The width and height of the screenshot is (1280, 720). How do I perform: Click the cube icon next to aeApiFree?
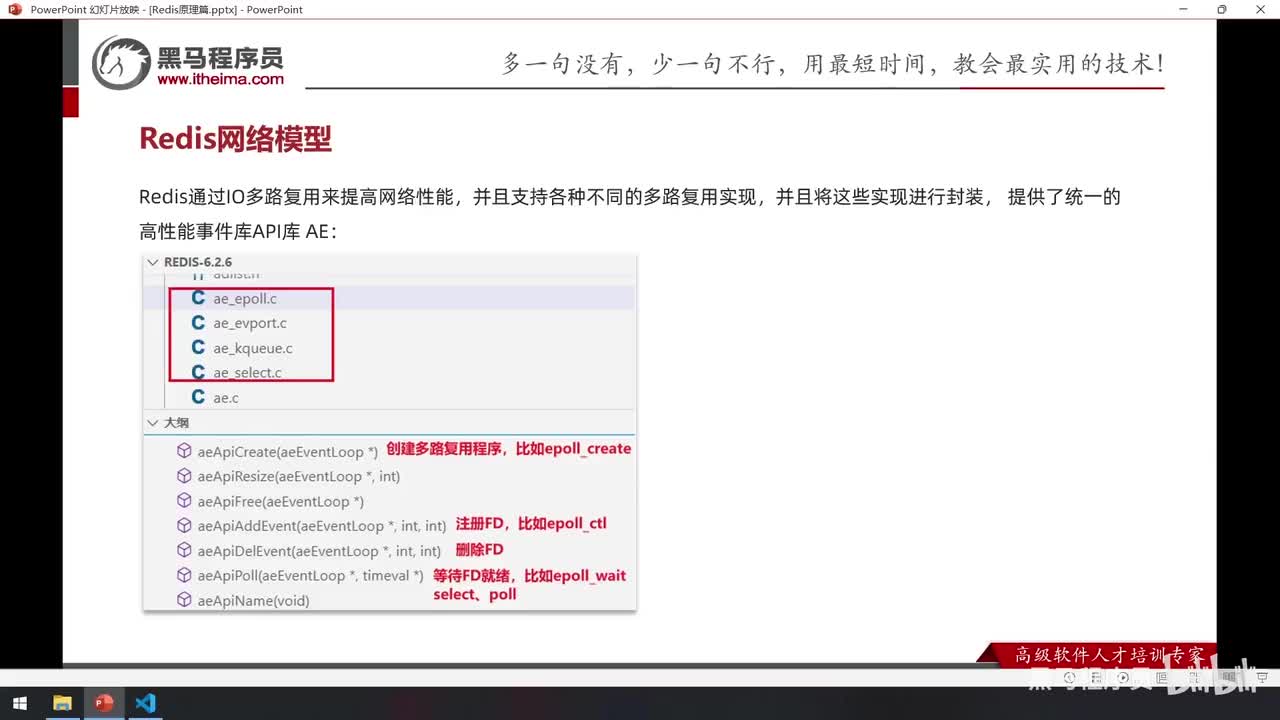(184, 501)
